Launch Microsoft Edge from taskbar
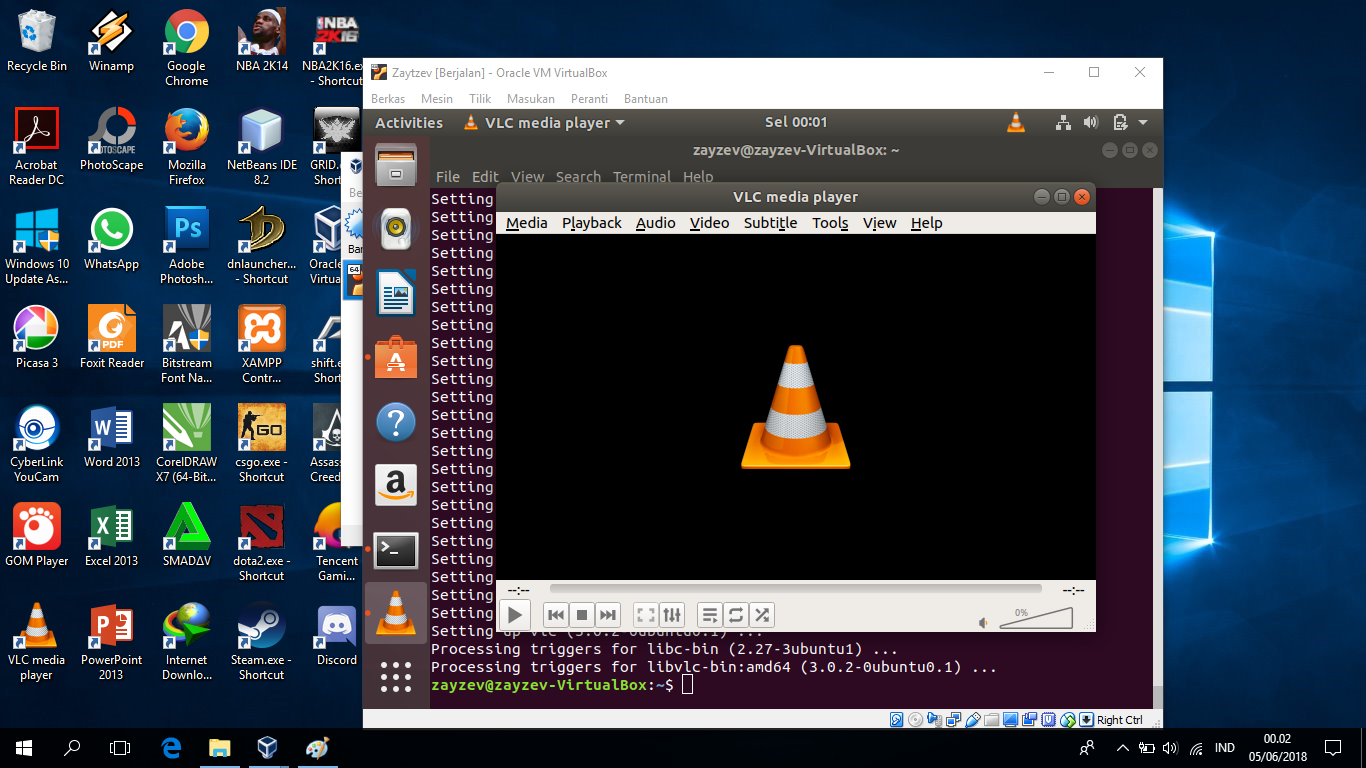 click(170, 747)
